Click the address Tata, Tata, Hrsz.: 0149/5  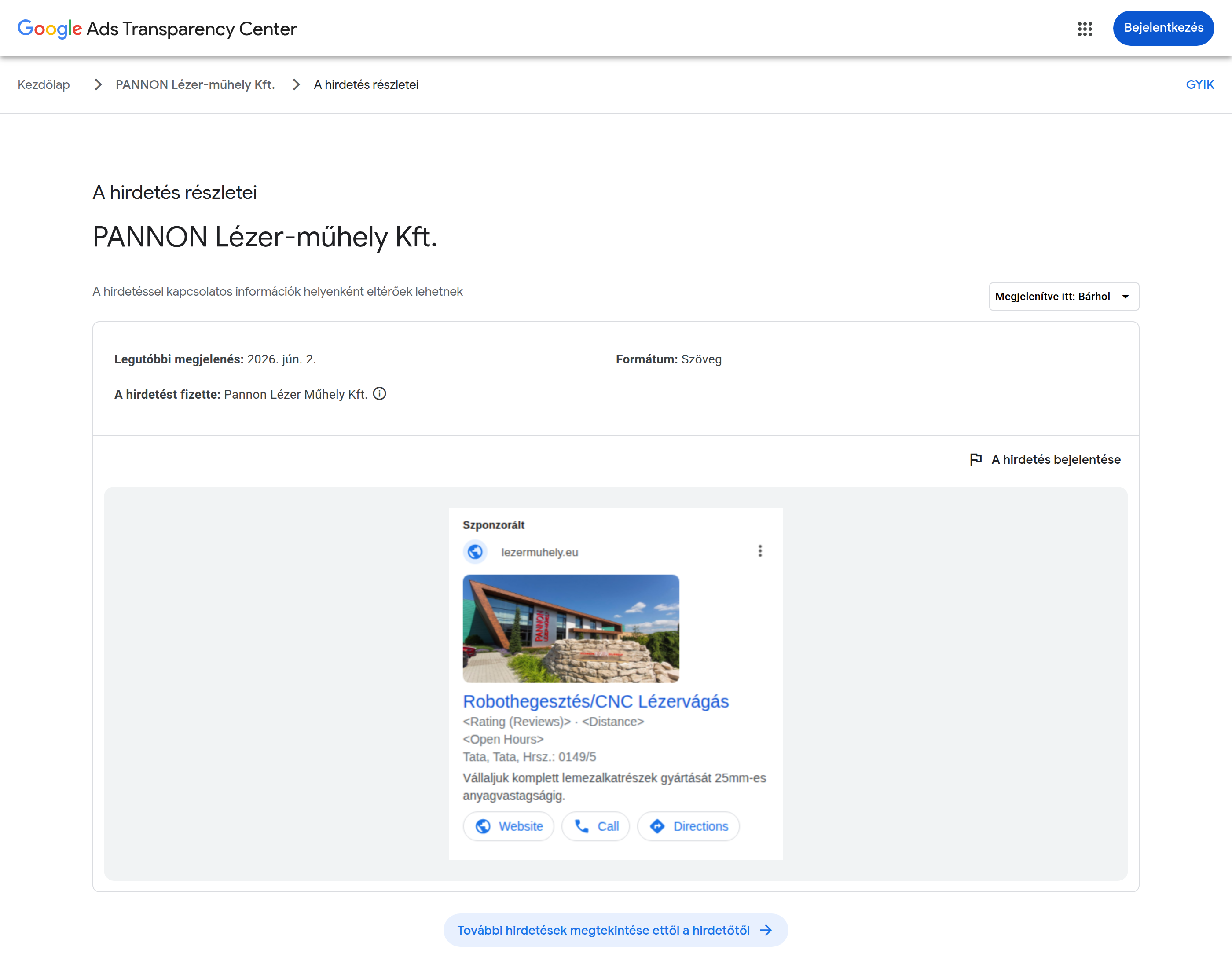point(529,757)
